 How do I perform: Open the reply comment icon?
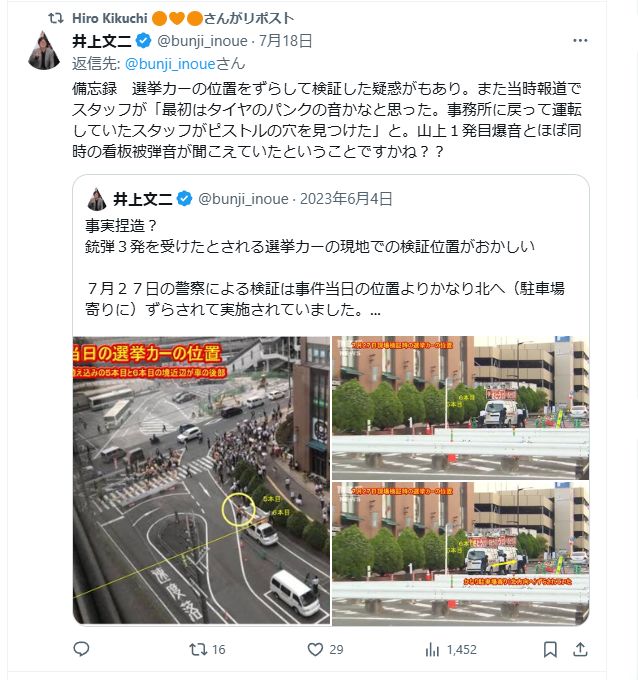[x=81, y=649]
